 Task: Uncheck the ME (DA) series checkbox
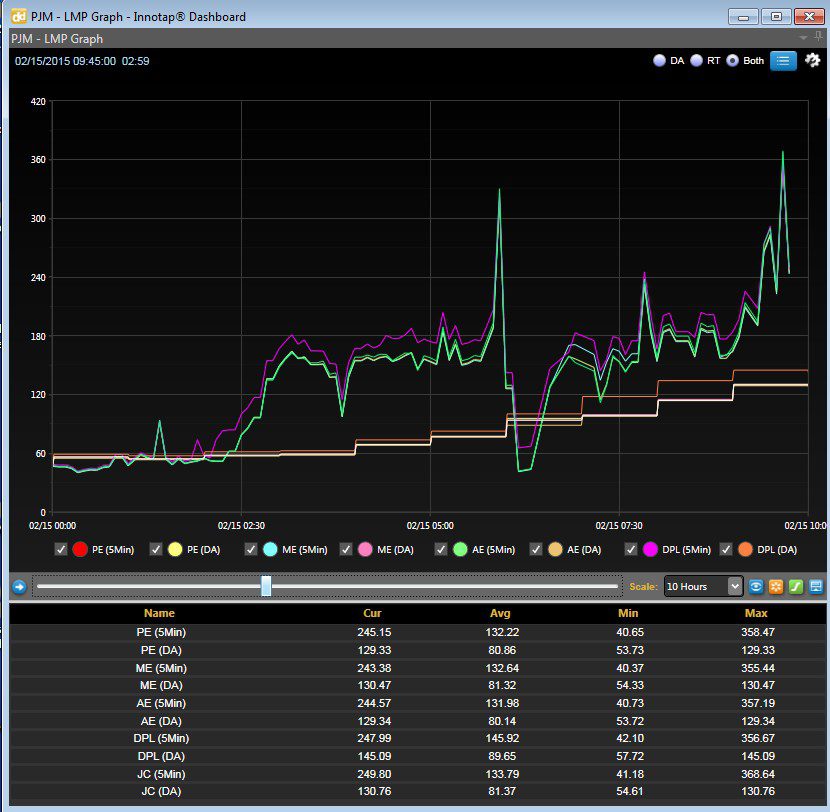tap(346, 549)
